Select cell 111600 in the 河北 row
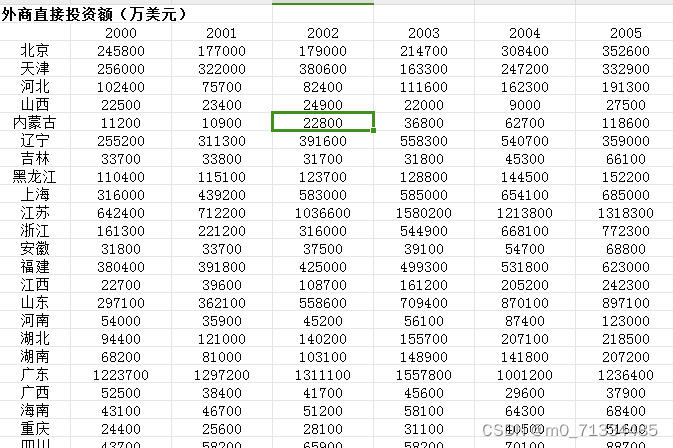 (x=424, y=87)
